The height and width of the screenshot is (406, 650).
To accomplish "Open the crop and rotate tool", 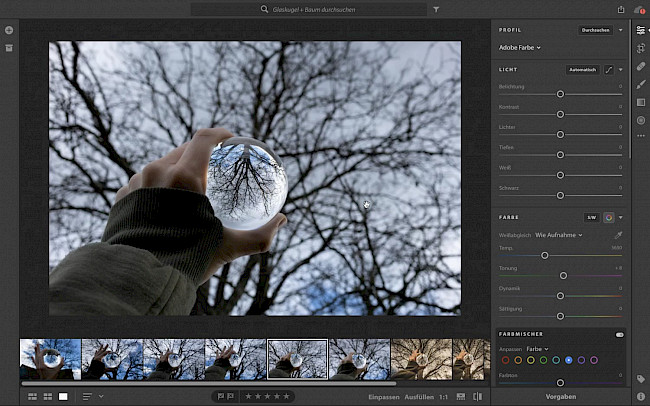I will pyautogui.click(x=641, y=48).
